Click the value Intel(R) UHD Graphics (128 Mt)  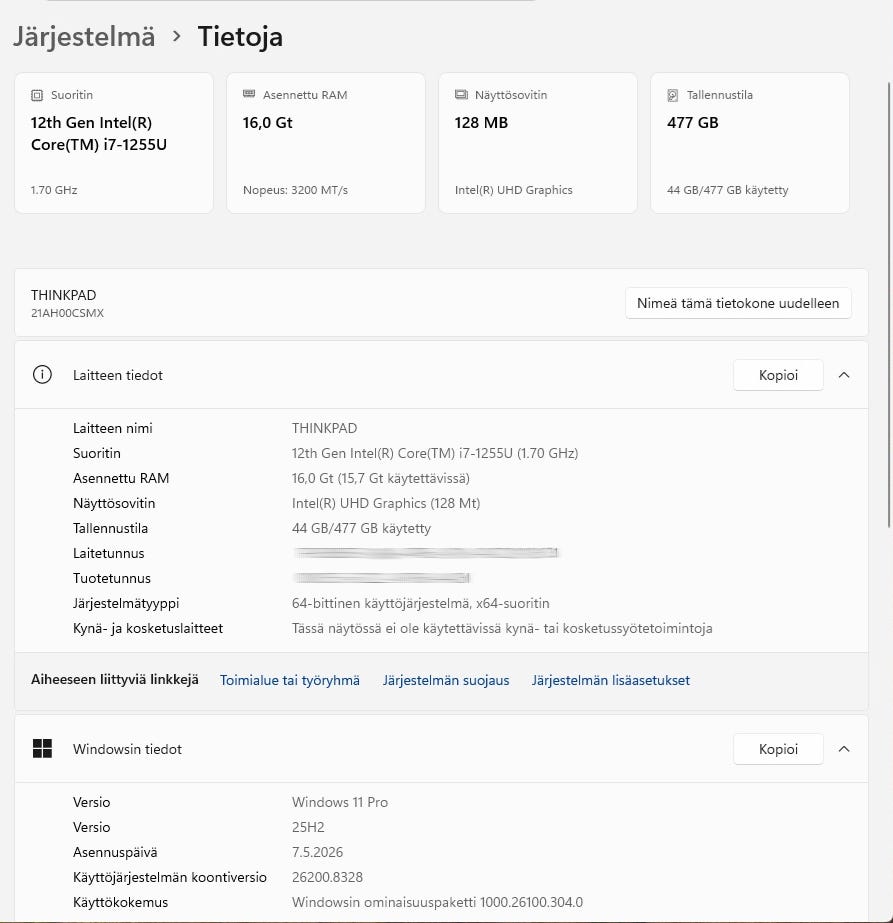pos(386,503)
